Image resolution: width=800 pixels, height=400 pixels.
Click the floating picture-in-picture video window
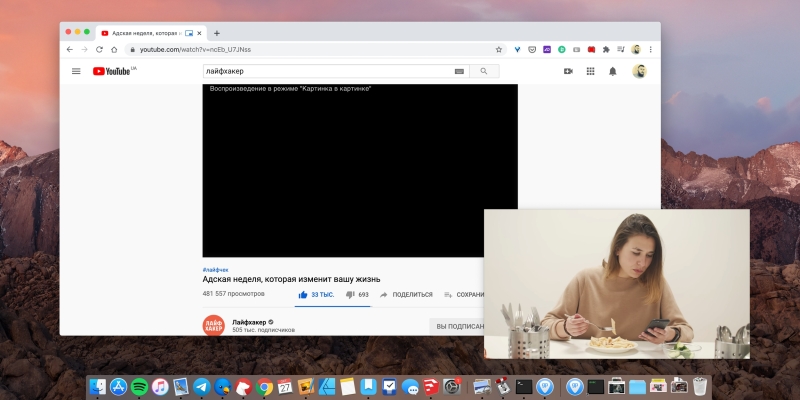pos(617,284)
